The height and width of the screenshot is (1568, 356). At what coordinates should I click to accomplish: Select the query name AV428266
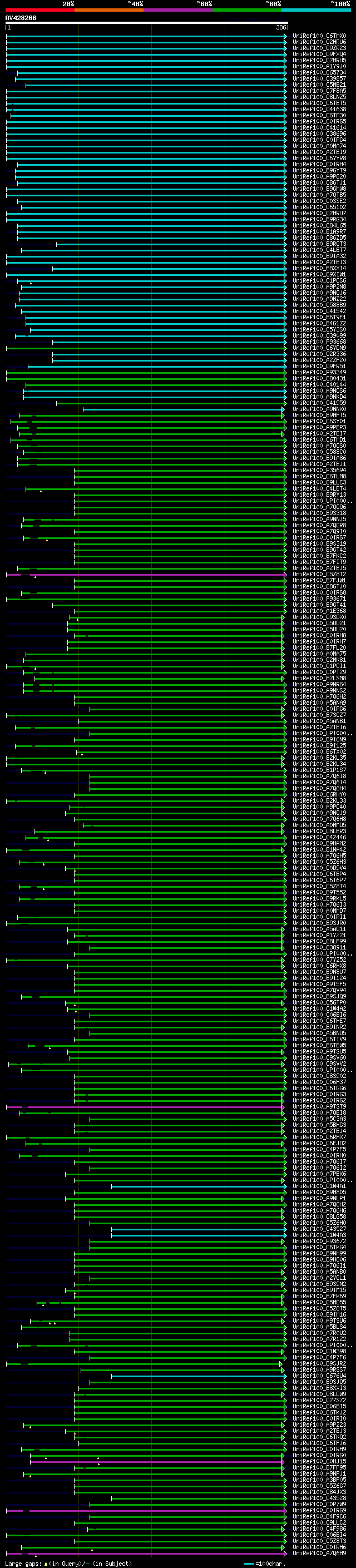(x=21, y=18)
